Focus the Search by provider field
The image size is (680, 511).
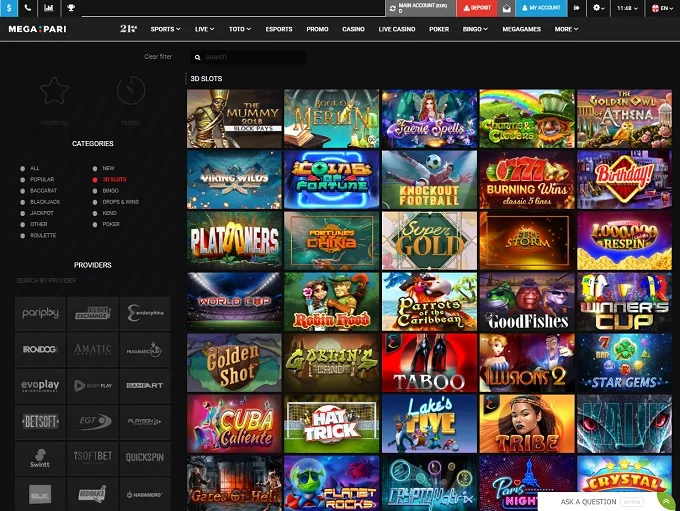click(92, 281)
